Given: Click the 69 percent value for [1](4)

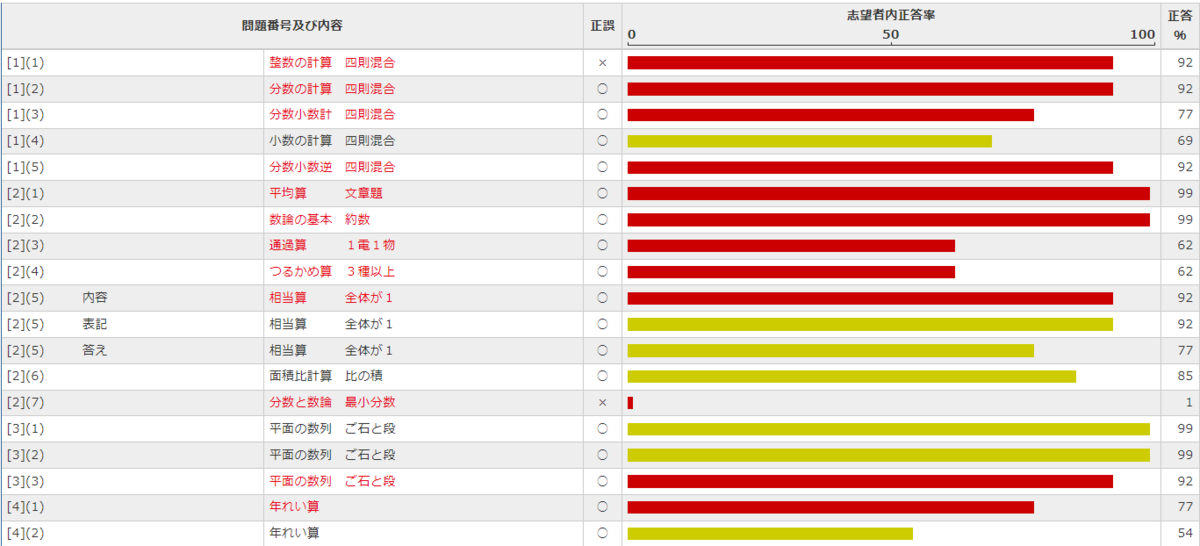Looking at the screenshot, I should (1185, 141).
